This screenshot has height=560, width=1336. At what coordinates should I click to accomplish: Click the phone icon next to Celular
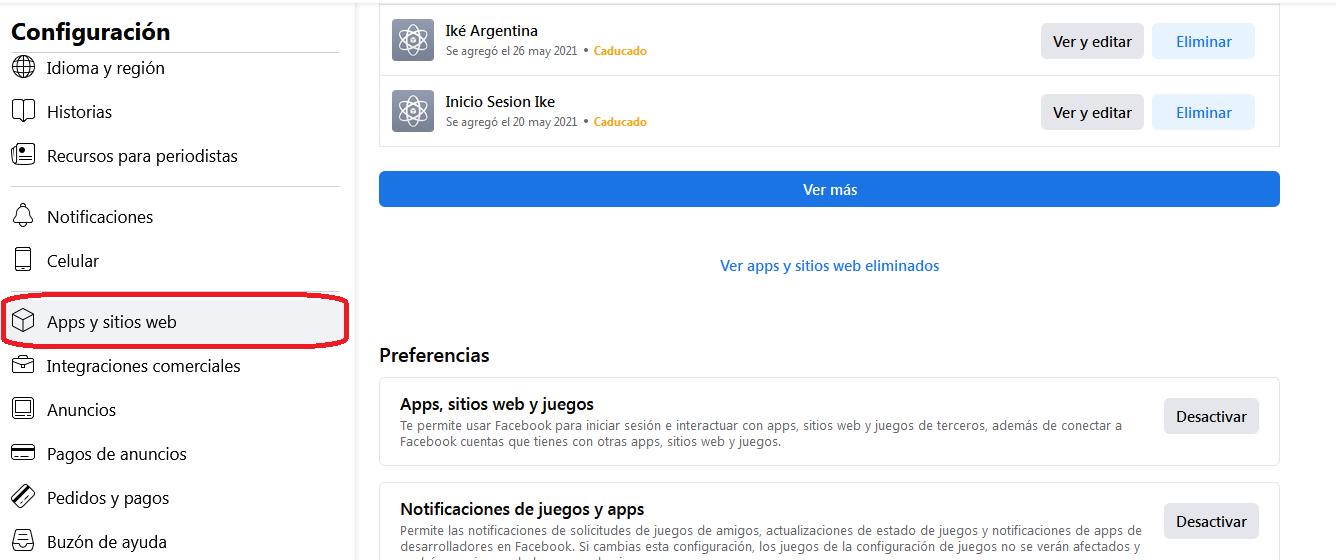tap(23, 261)
